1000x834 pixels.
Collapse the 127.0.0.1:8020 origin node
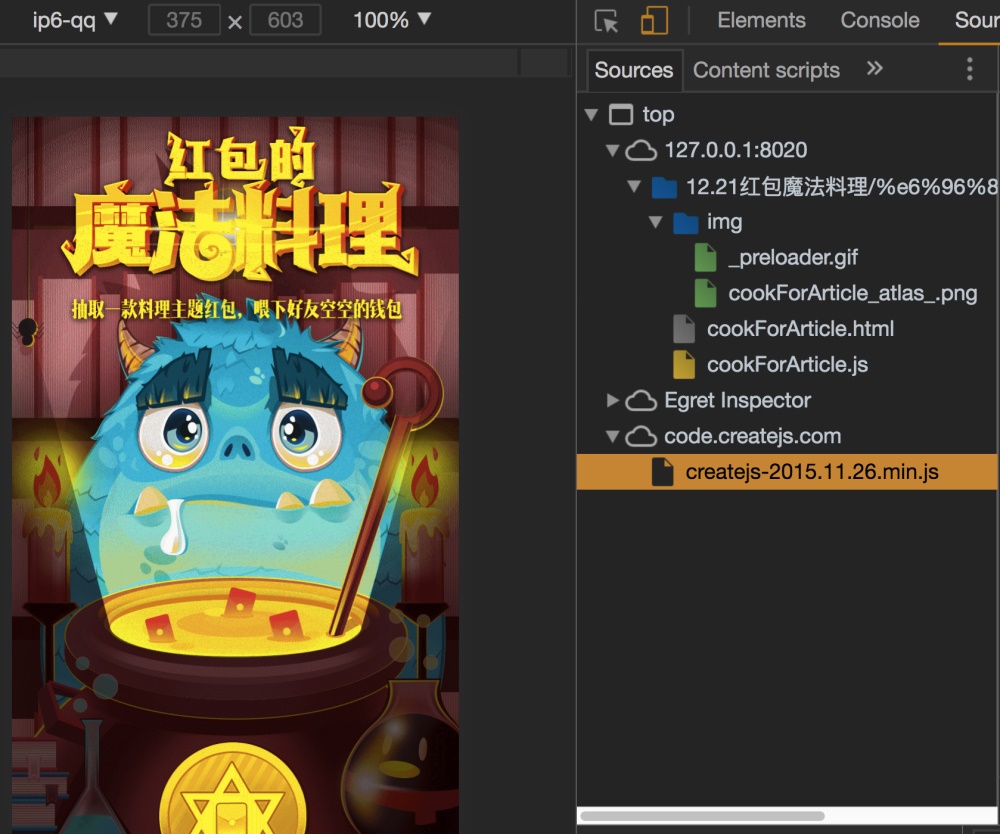coord(611,150)
